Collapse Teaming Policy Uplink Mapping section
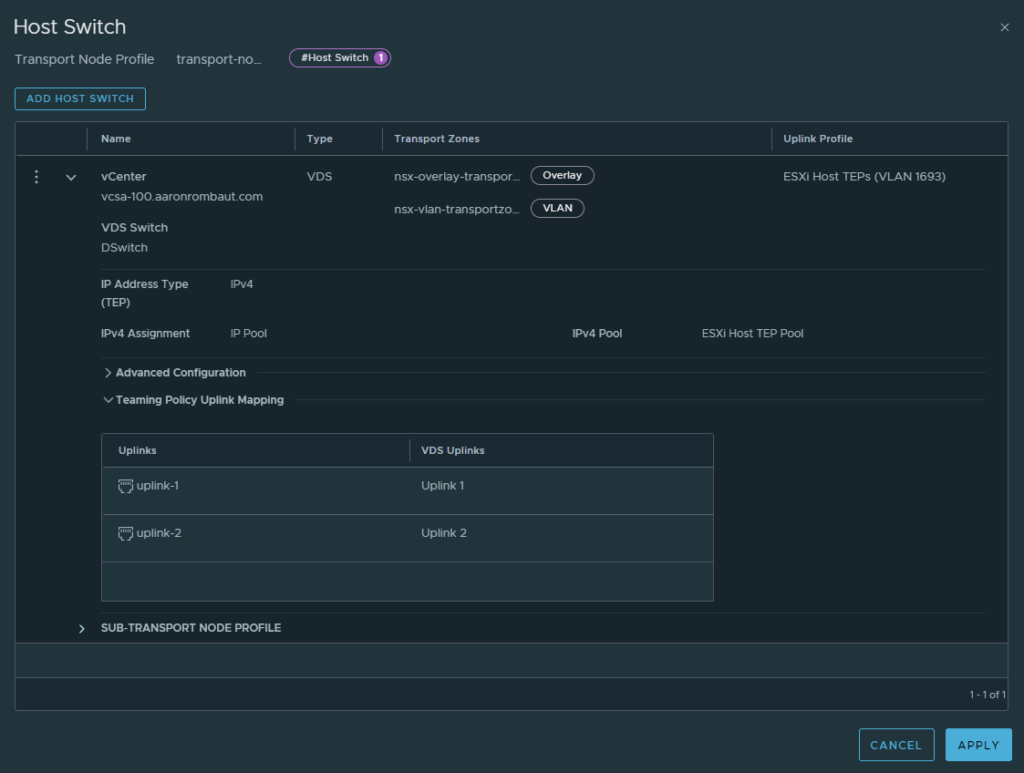Screen dimensions: 1024x773 [x=108, y=400]
